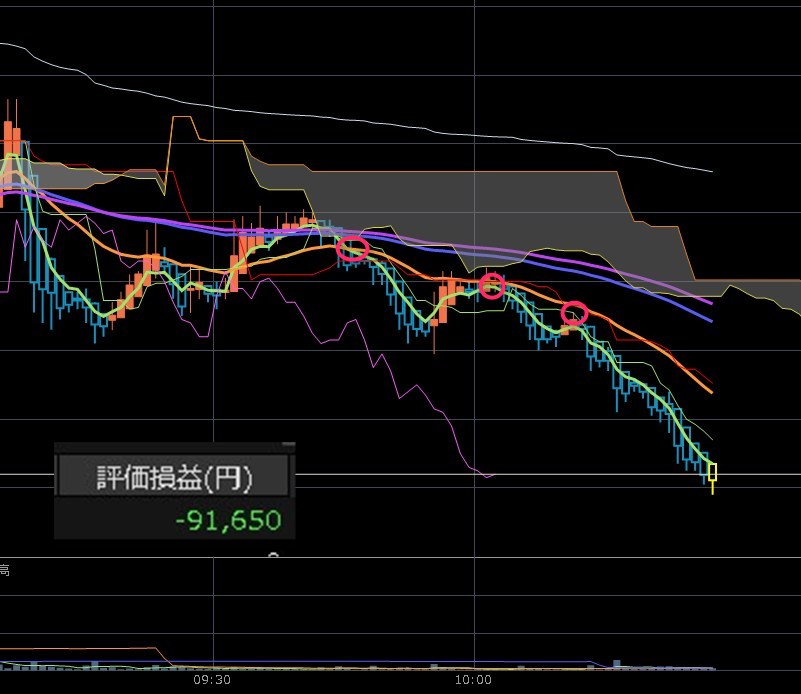Image resolution: width=801 pixels, height=694 pixels.
Task: Click the tall orange candlestick at top left
Action: 12,138
